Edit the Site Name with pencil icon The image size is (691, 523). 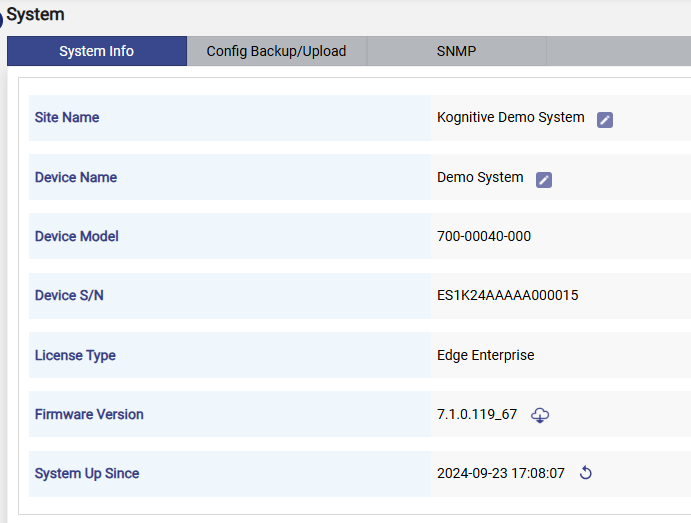click(x=605, y=119)
